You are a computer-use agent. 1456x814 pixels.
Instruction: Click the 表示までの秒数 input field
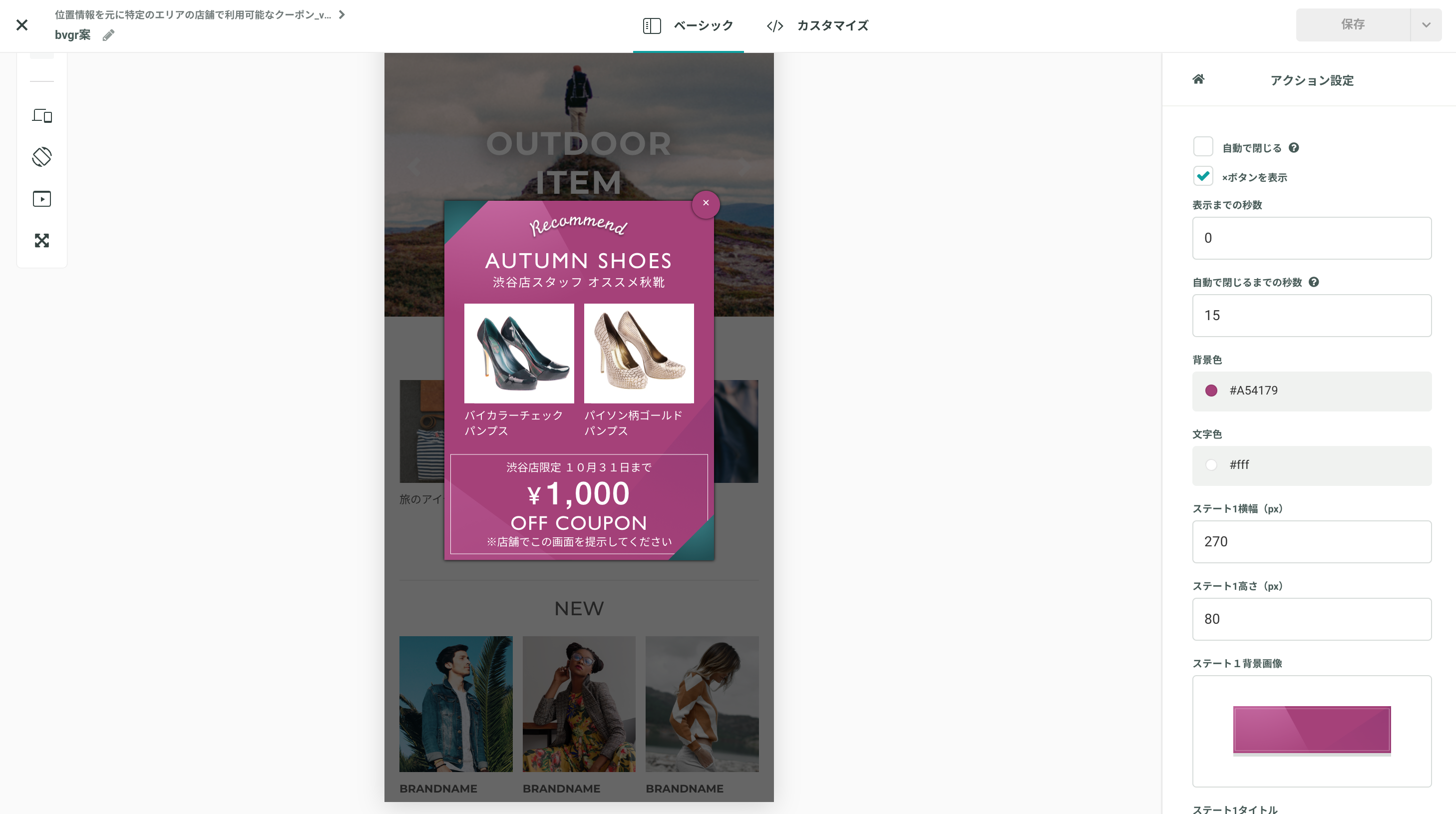coord(1312,238)
